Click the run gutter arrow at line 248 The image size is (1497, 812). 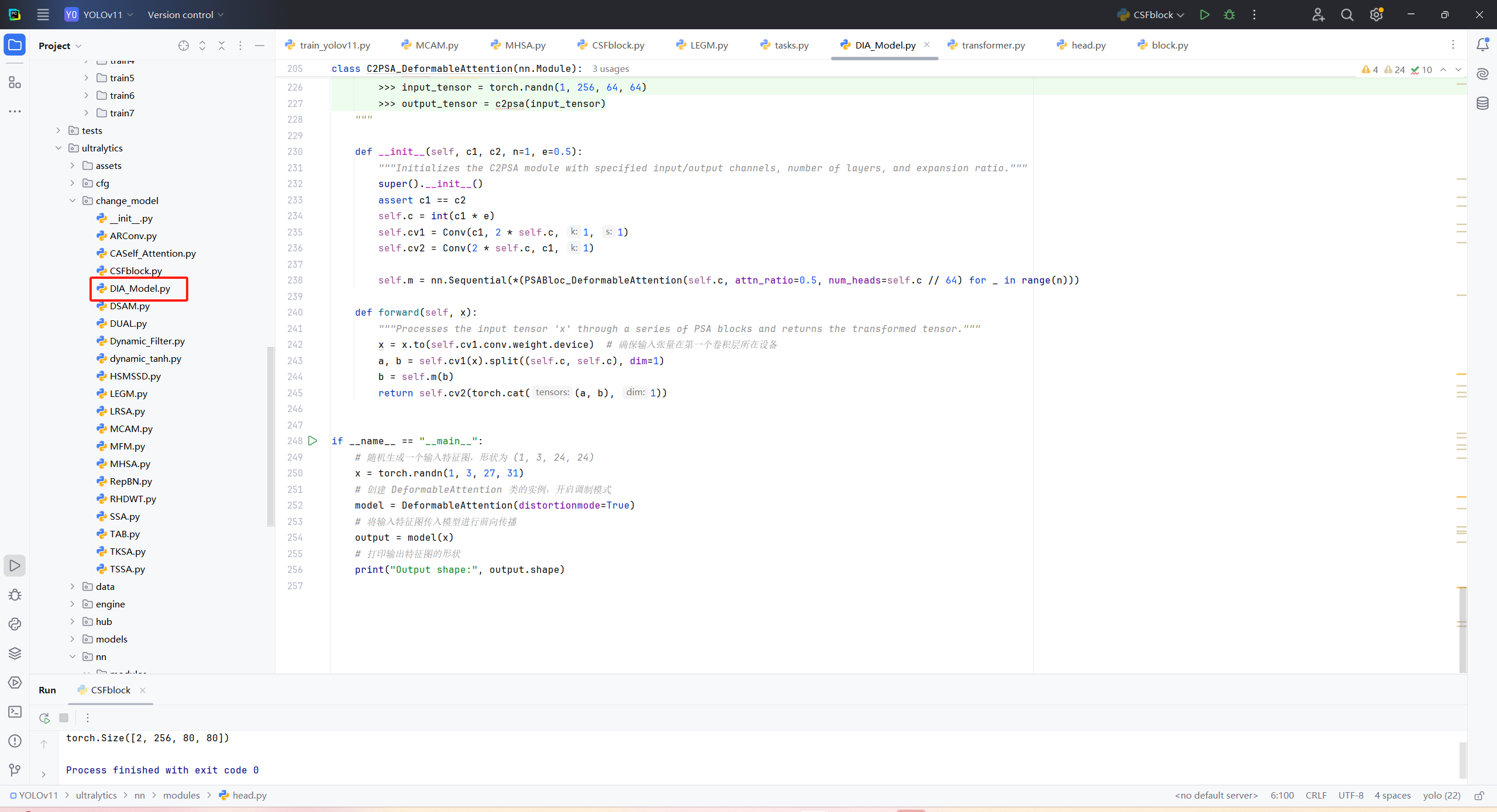(x=313, y=441)
